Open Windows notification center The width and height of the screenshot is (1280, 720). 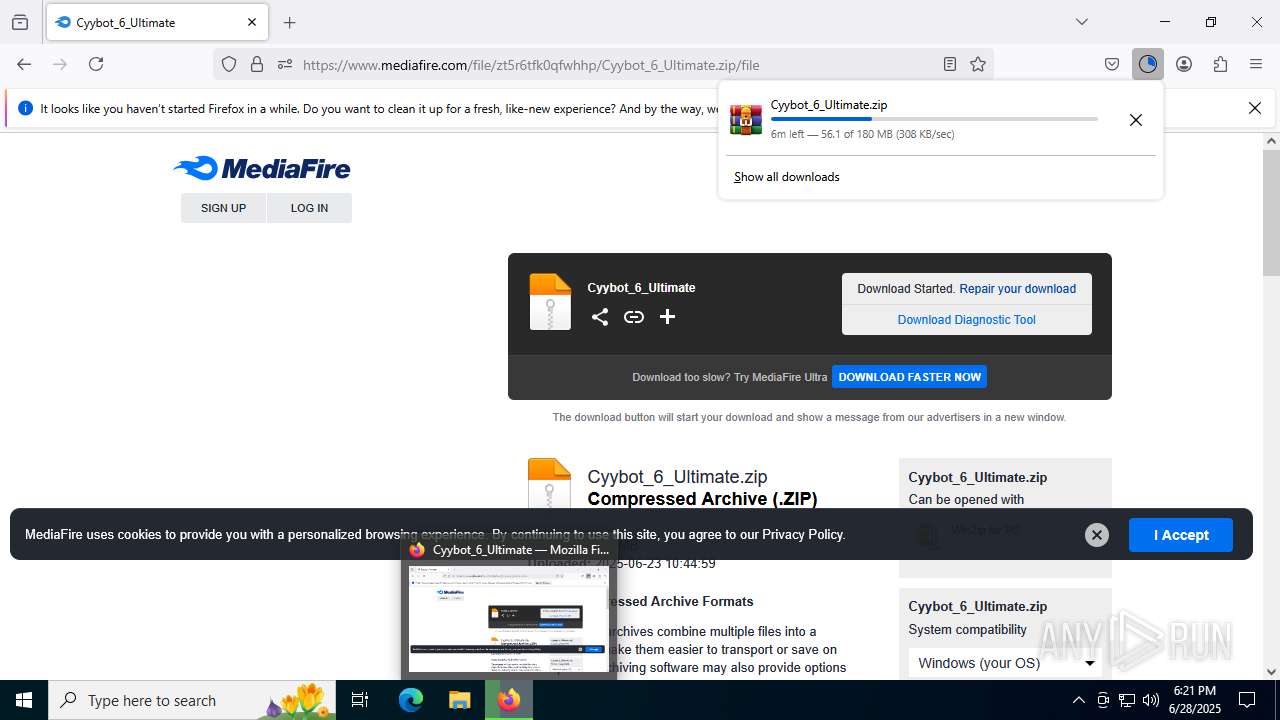pyautogui.click(x=1247, y=700)
